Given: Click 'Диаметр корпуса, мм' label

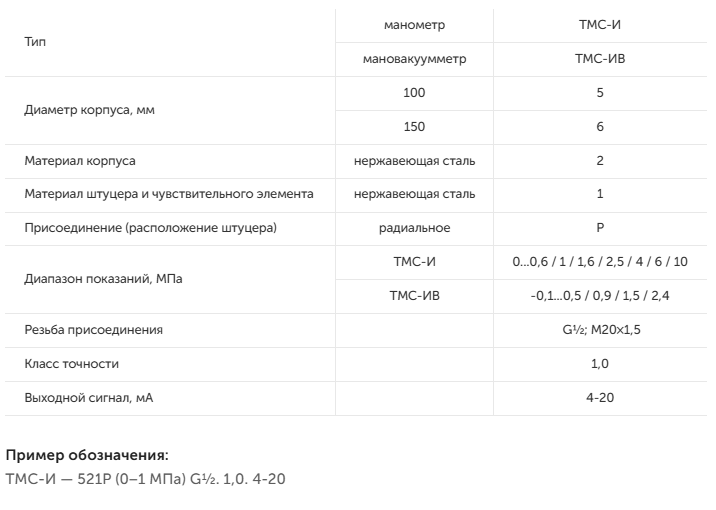Looking at the screenshot, I should (90, 110).
